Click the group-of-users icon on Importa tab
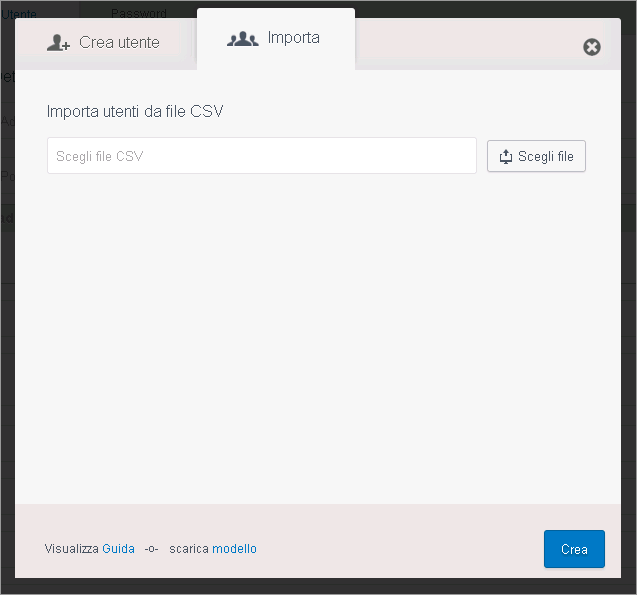 (x=243, y=39)
